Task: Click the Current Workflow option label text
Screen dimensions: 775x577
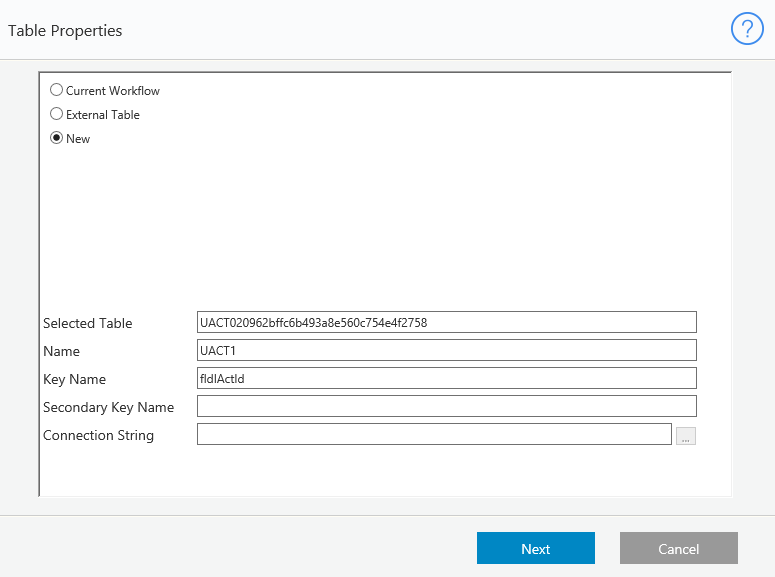Action: pyautogui.click(x=113, y=91)
